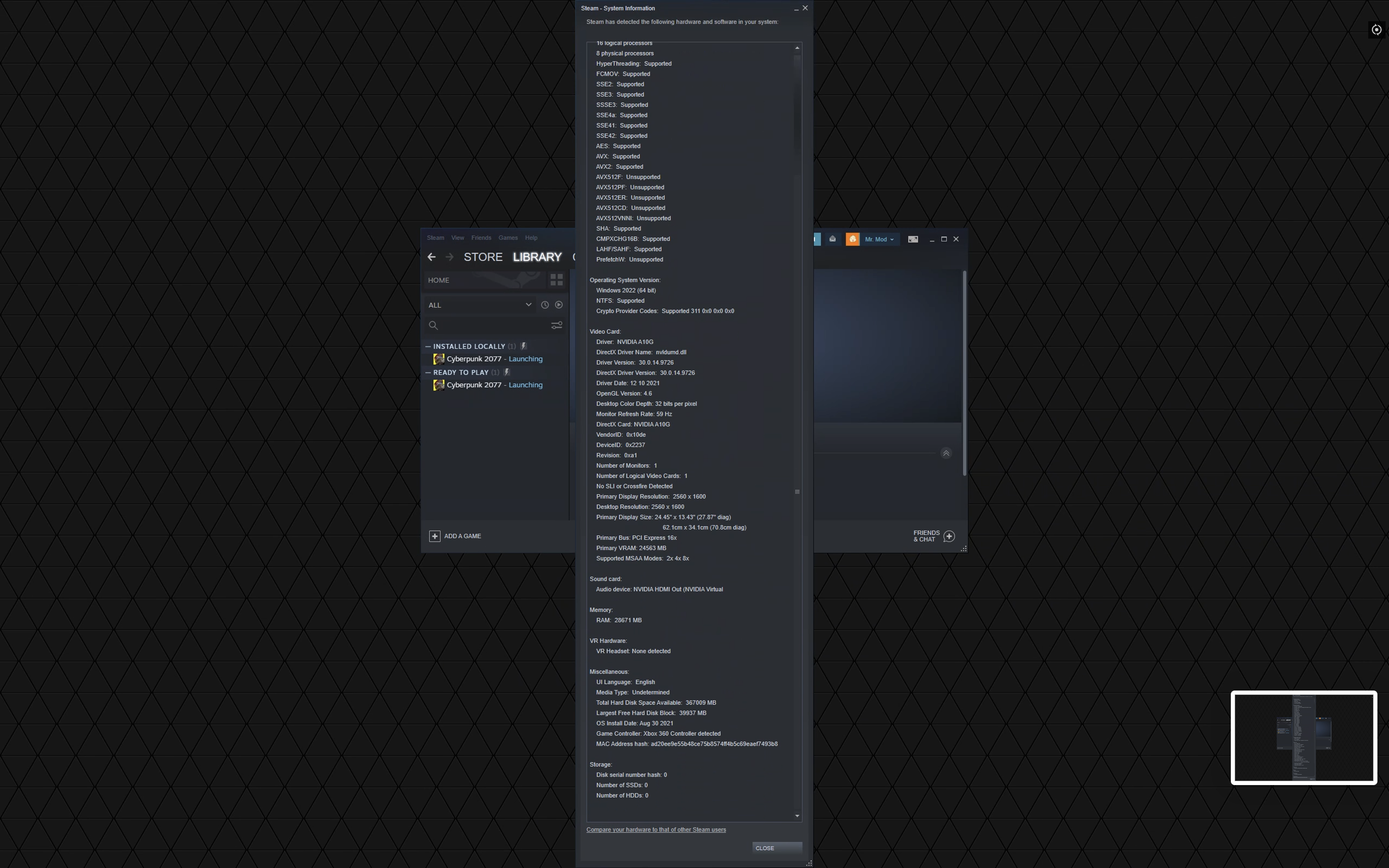Click 'Total Hard Disk Space Available' line

point(656,703)
